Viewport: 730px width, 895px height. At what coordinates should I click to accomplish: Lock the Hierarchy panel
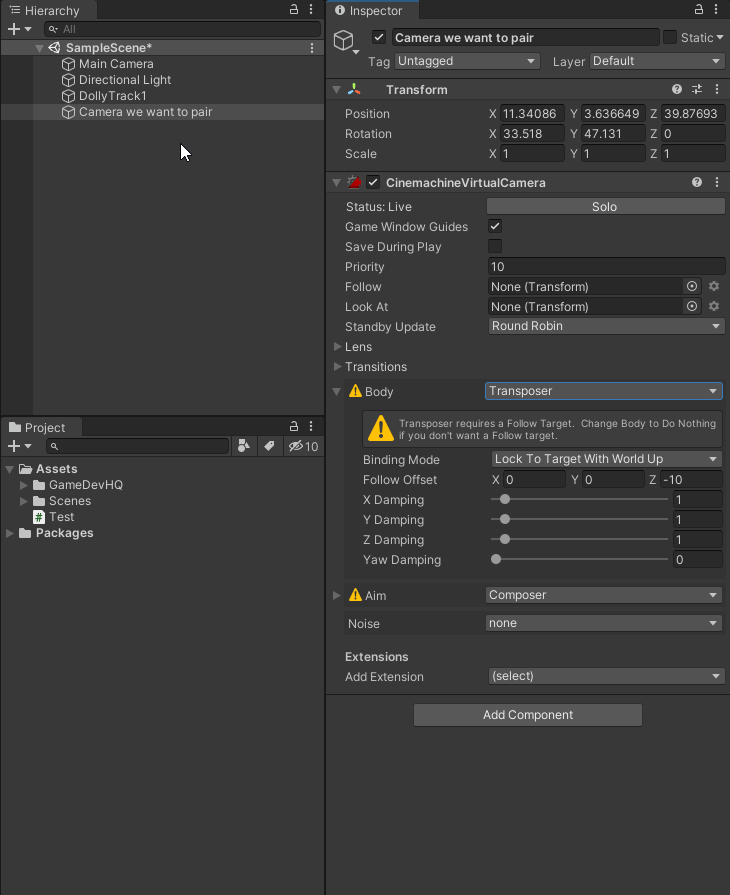click(x=293, y=10)
